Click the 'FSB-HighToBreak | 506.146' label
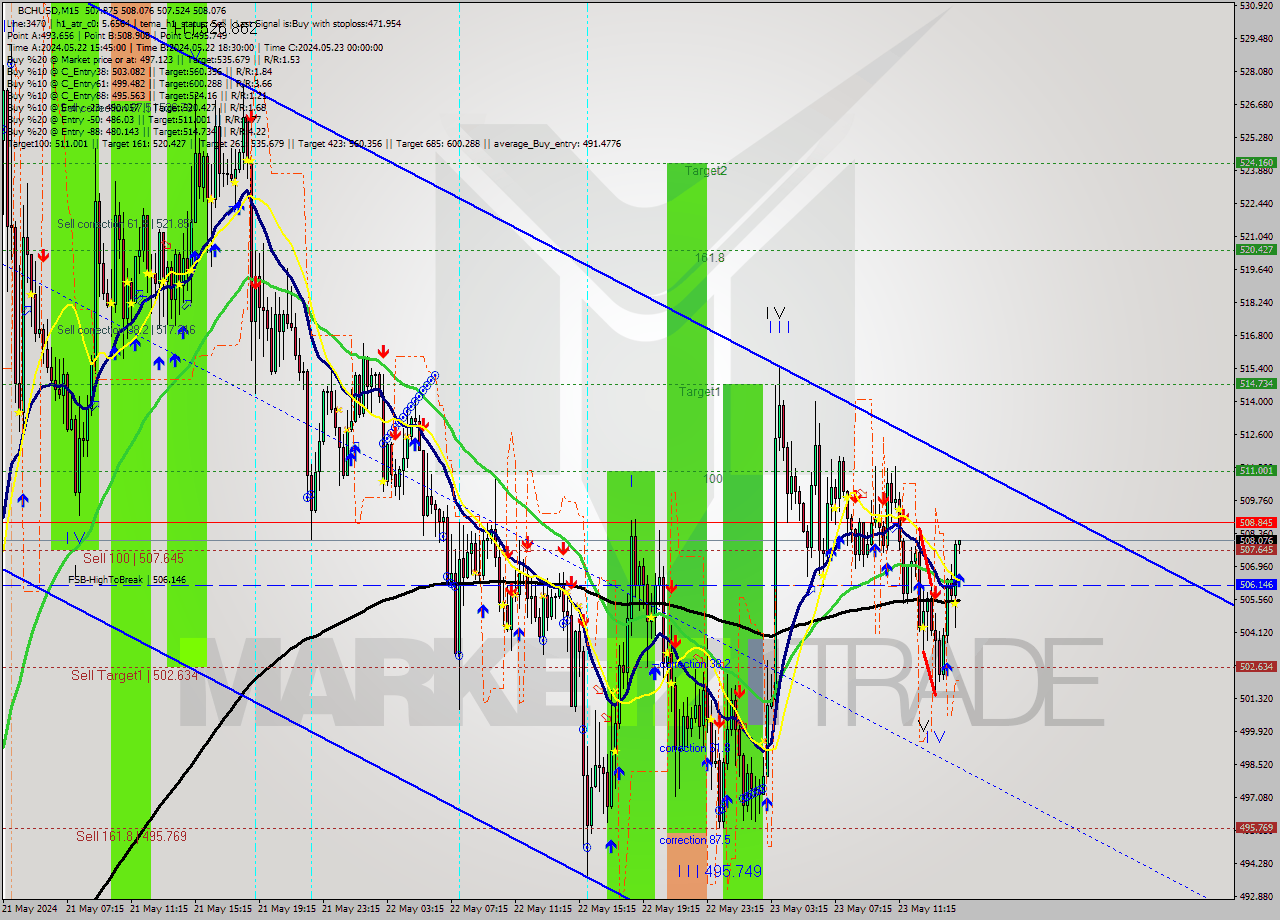The height and width of the screenshot is (920, 1280). click(127, 579)
